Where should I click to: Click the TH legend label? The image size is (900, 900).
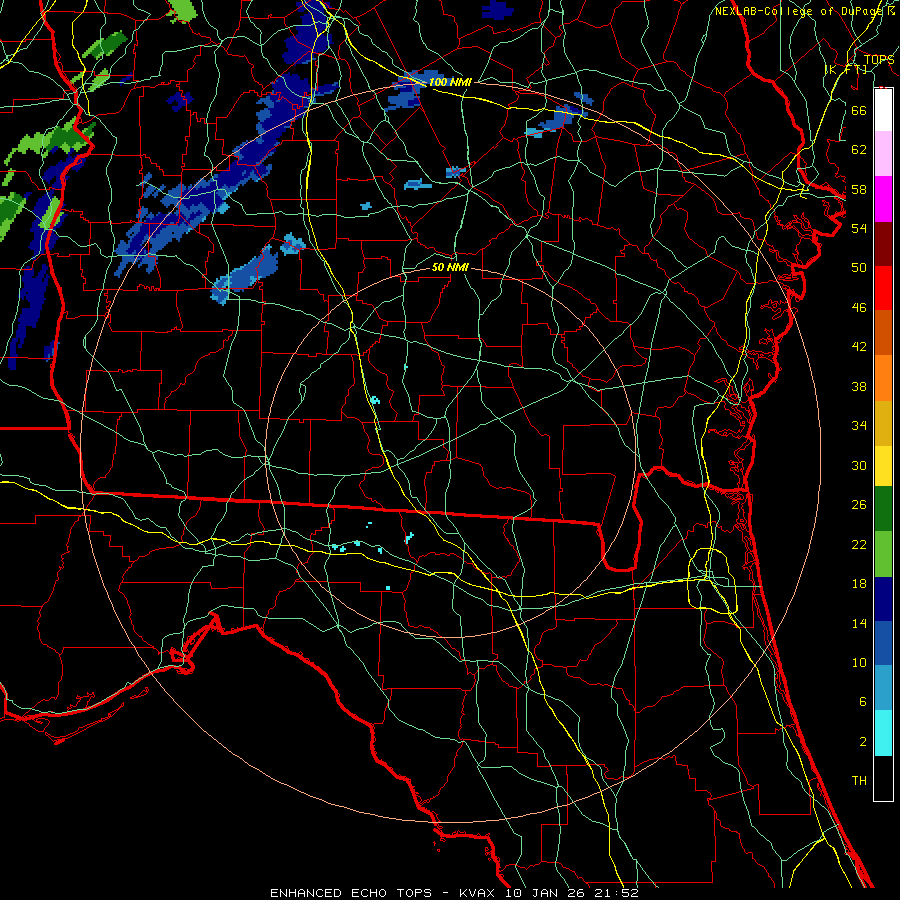(x=859, y=781)
